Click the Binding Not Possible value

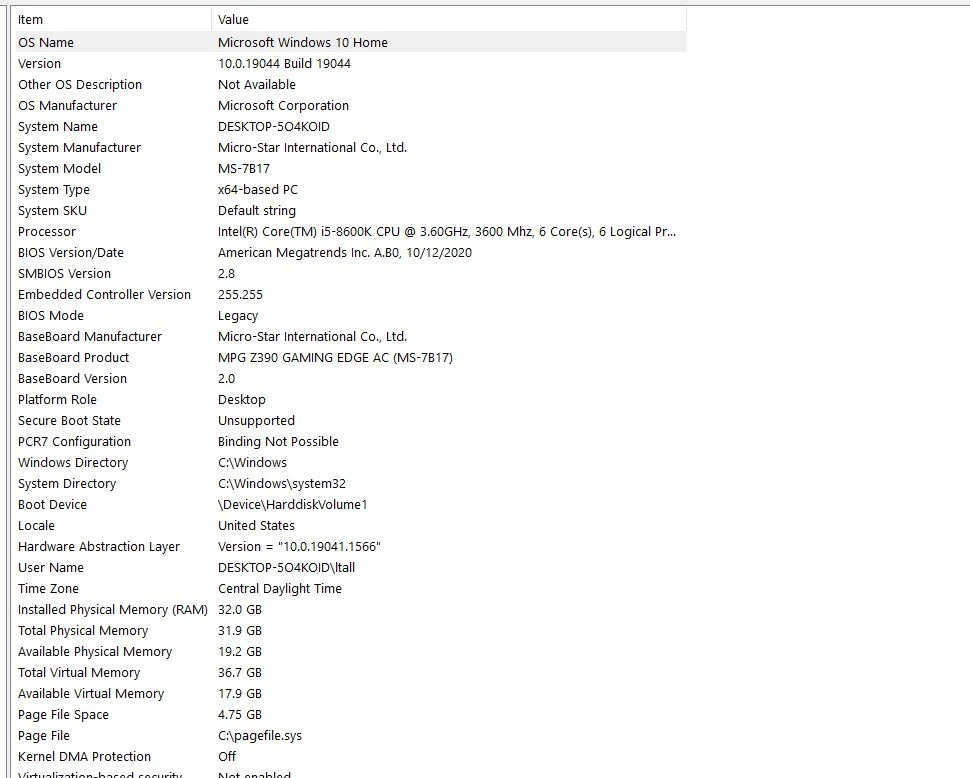[278, 442]
